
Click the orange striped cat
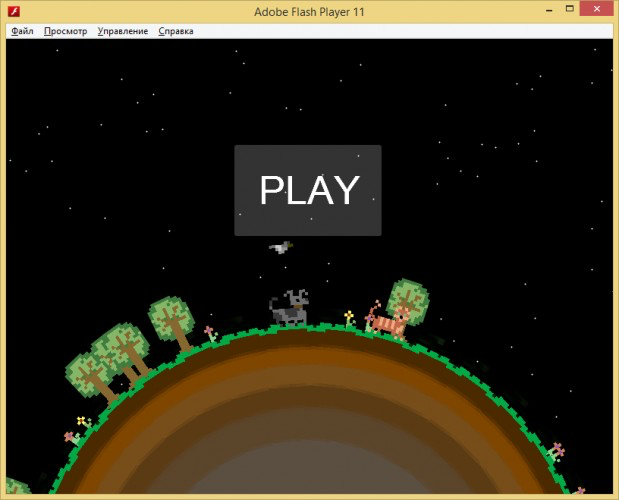[x=387, y=320]
